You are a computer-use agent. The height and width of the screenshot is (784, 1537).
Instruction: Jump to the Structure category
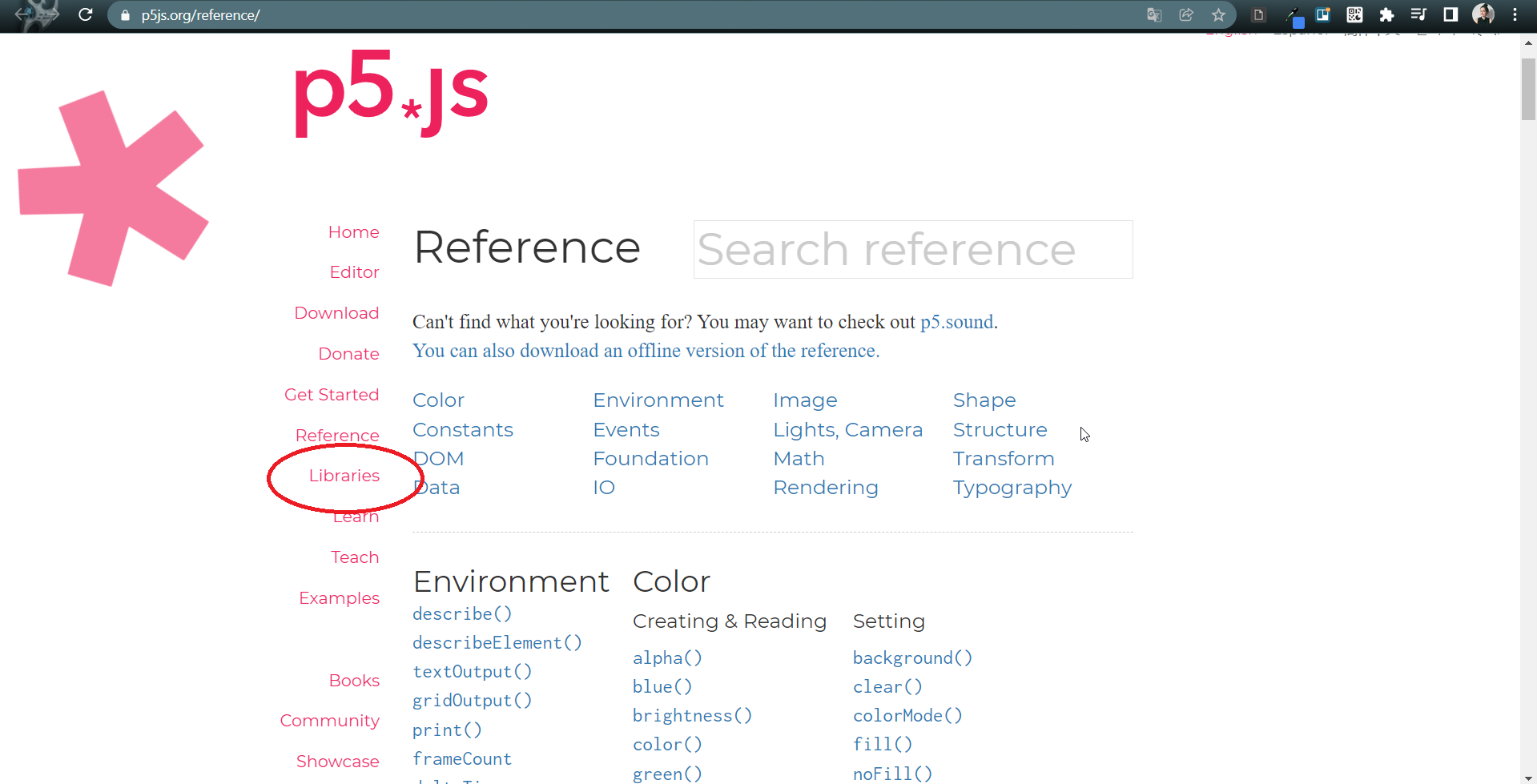click(x=1000, y=430)
